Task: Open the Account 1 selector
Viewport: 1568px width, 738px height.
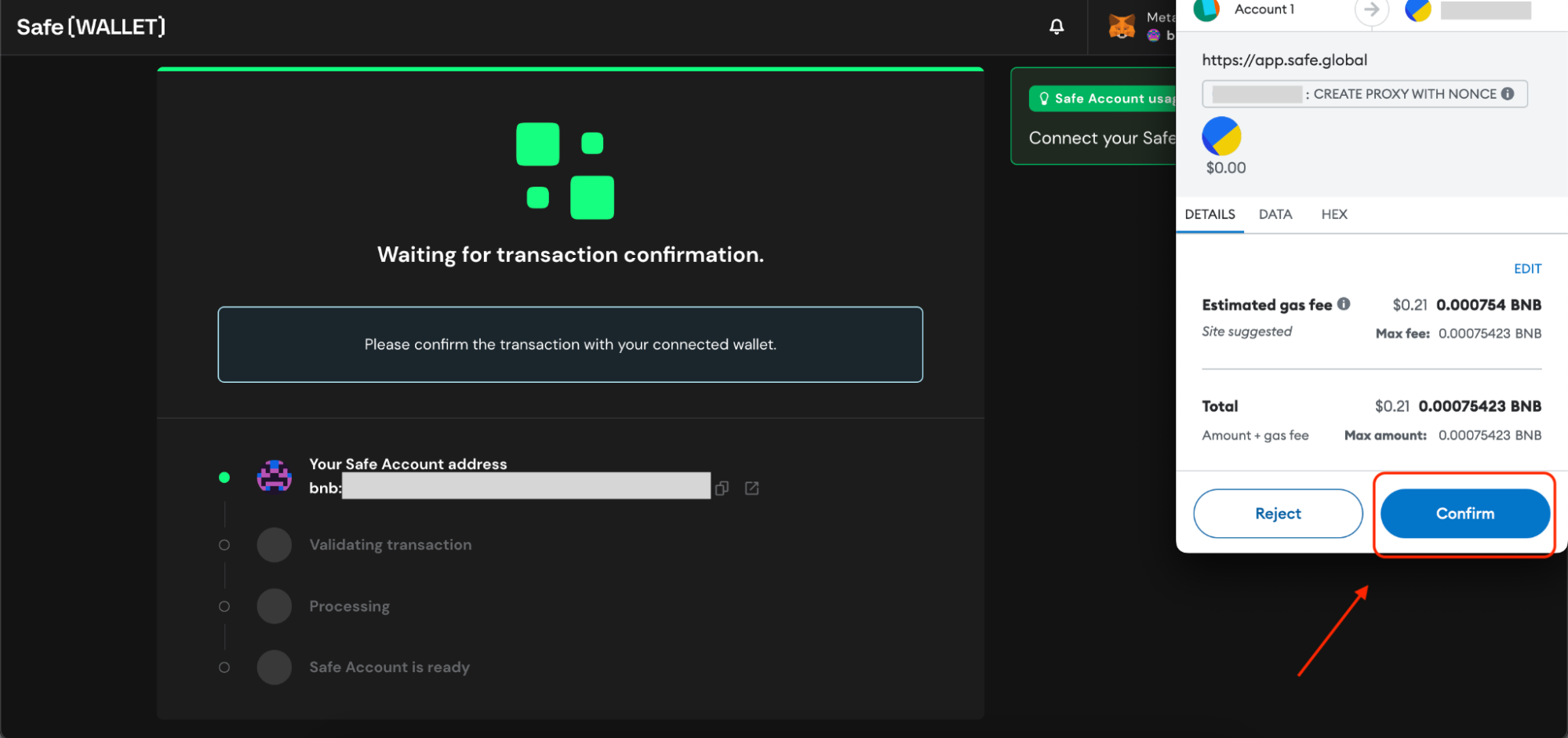Action: 1263,10
